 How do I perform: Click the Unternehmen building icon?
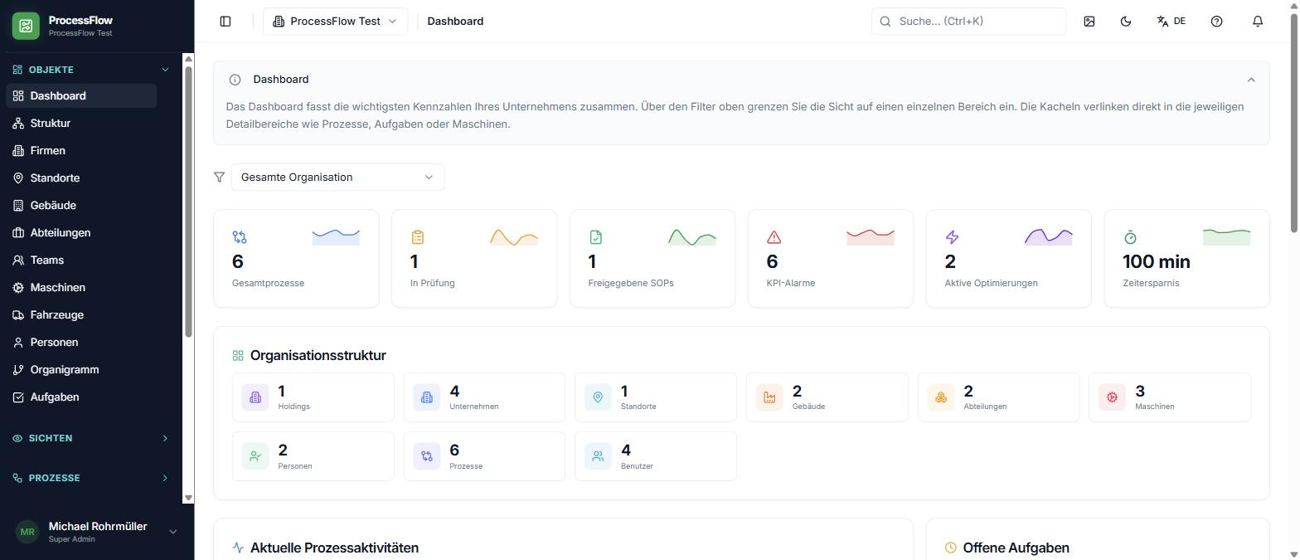tap(427, 397)
